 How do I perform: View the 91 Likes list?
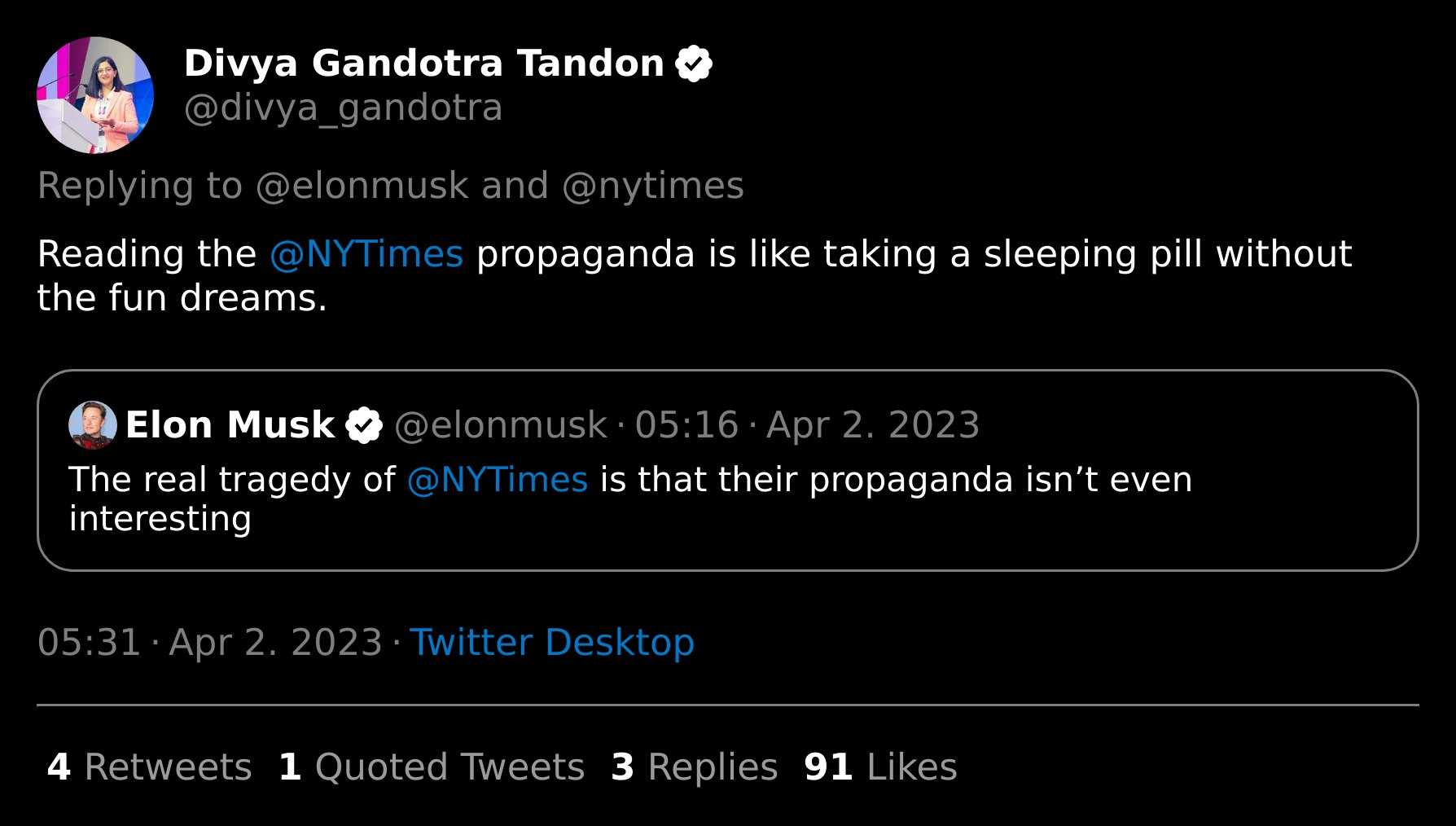pos(880,767)
